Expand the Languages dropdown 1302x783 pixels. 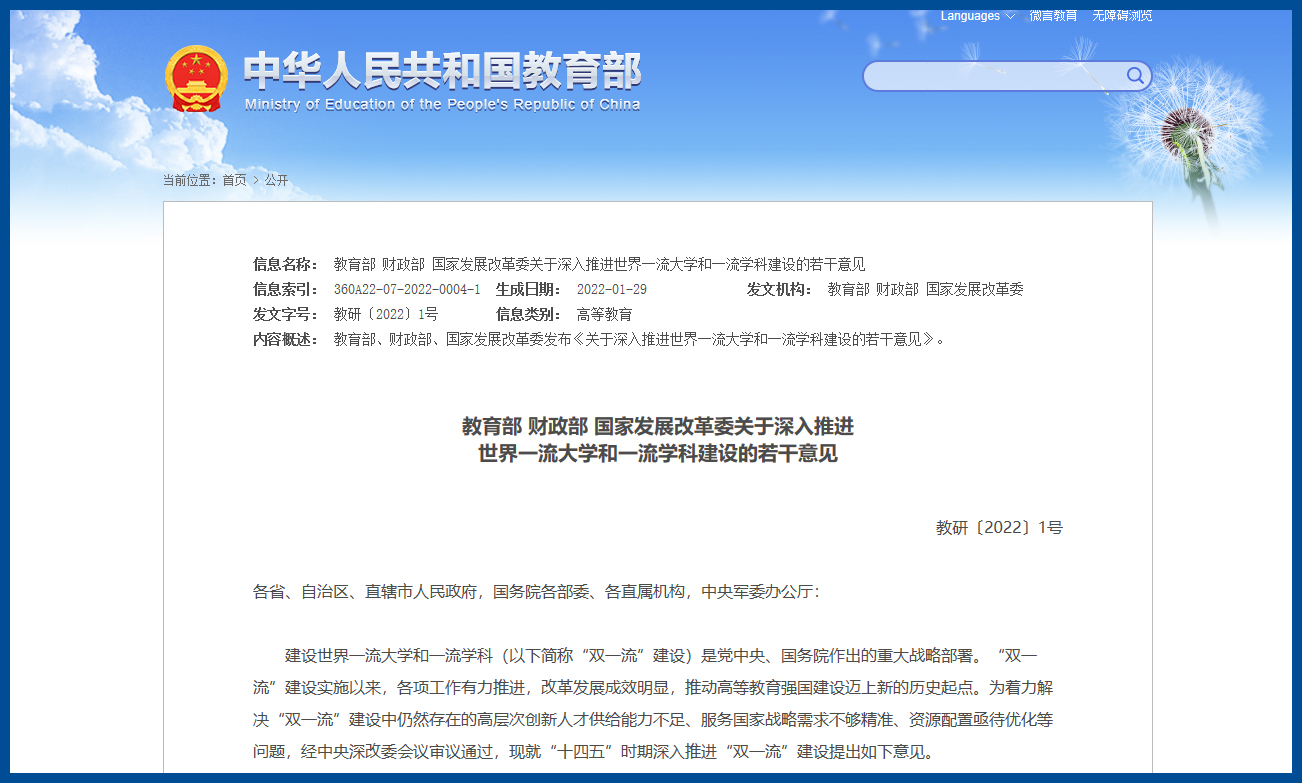click(x=977, y=16)
